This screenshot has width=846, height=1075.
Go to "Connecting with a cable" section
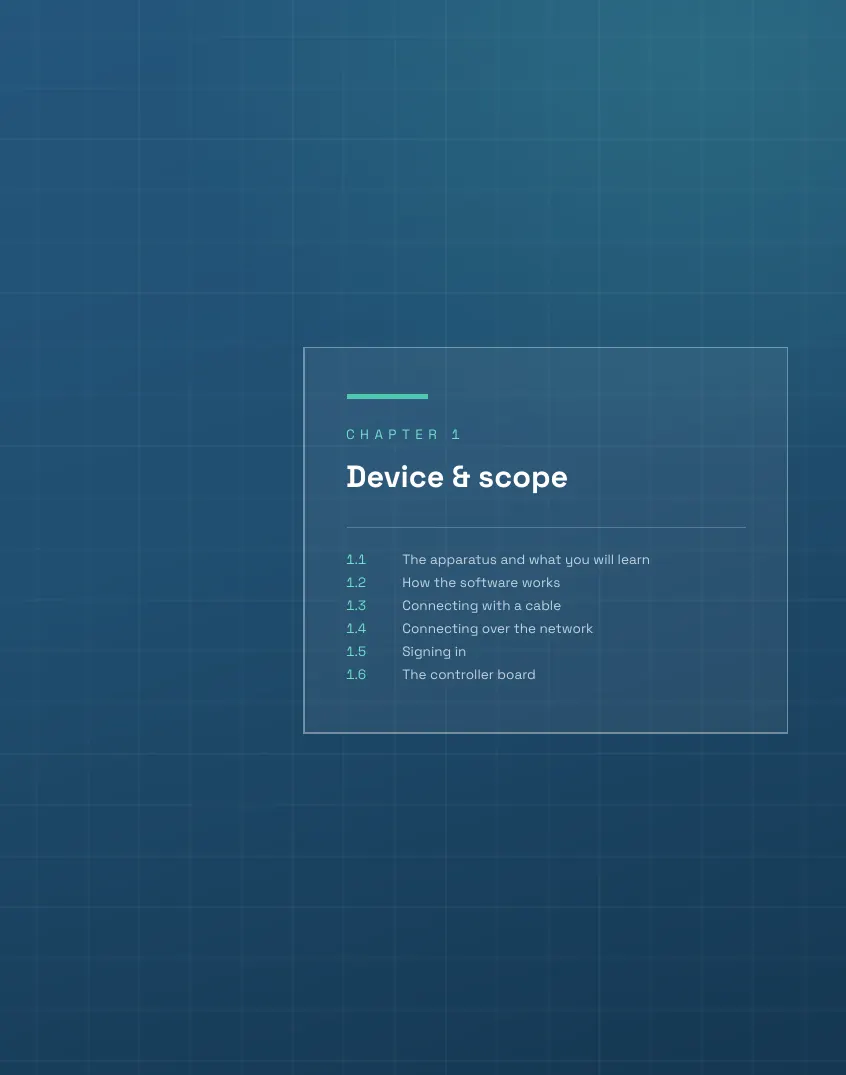(x=481, y=605)
